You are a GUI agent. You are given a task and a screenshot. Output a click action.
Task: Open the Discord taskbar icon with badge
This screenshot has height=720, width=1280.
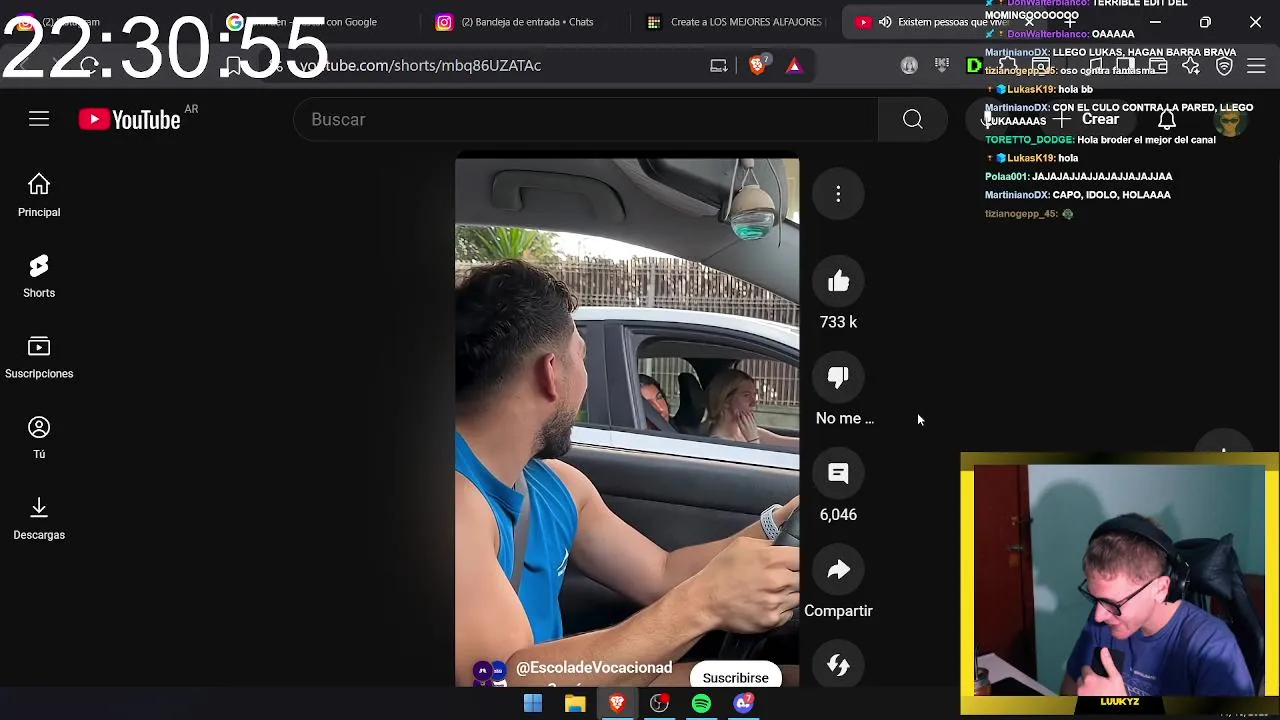tap(743, 704)
